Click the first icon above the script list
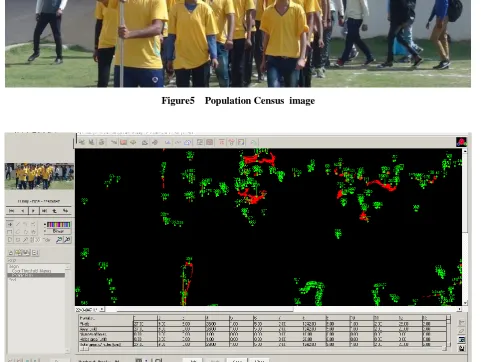The width and height of the screenshot is (481, 362). 11,253
